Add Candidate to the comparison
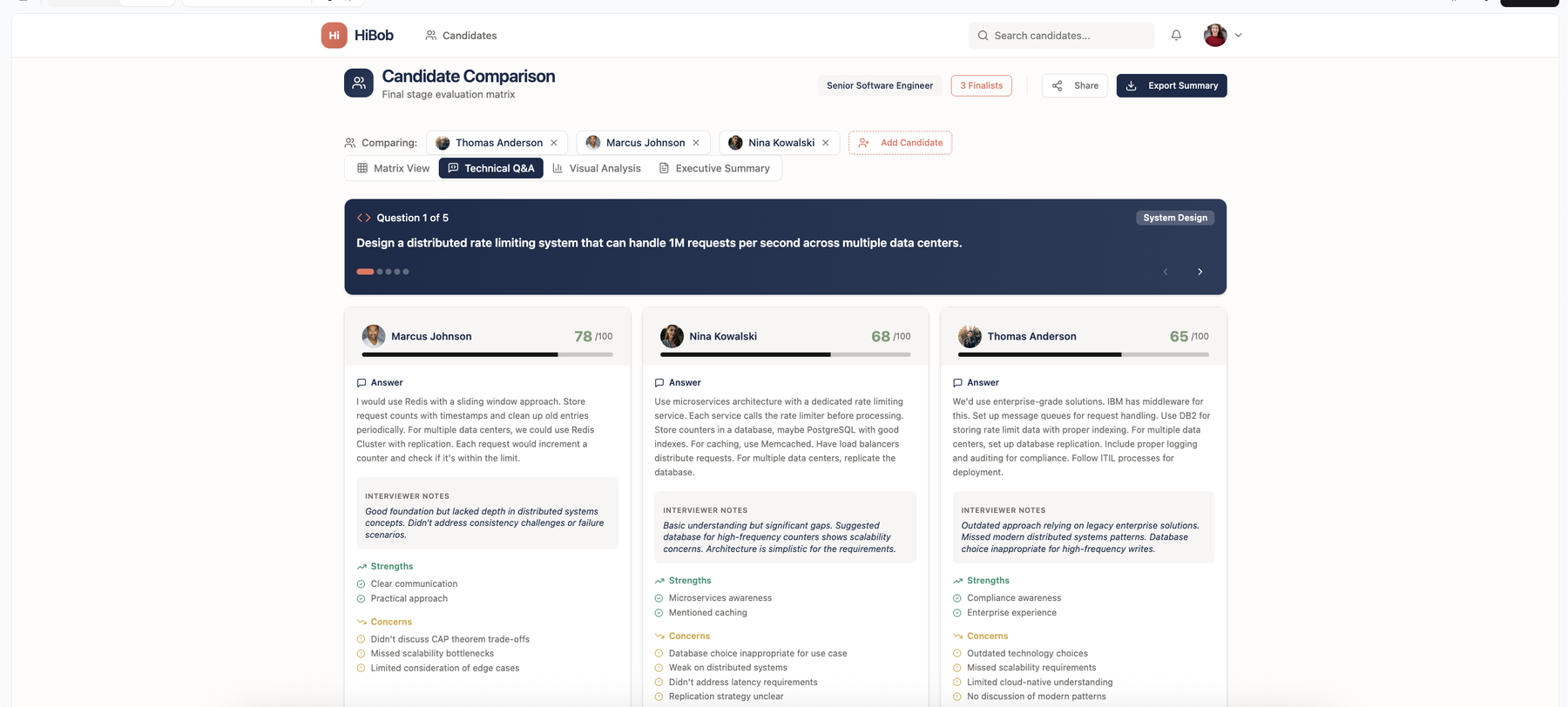Screen dimensions: 1568x707 (x=900, y=143)
